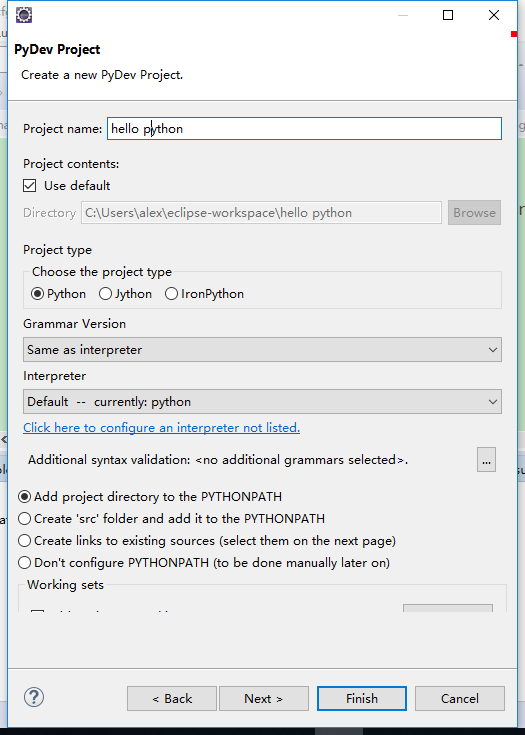The height and width of the screenshot is (735, 525).
Task: Choose the Python project type radio
Action: [37, 294]
